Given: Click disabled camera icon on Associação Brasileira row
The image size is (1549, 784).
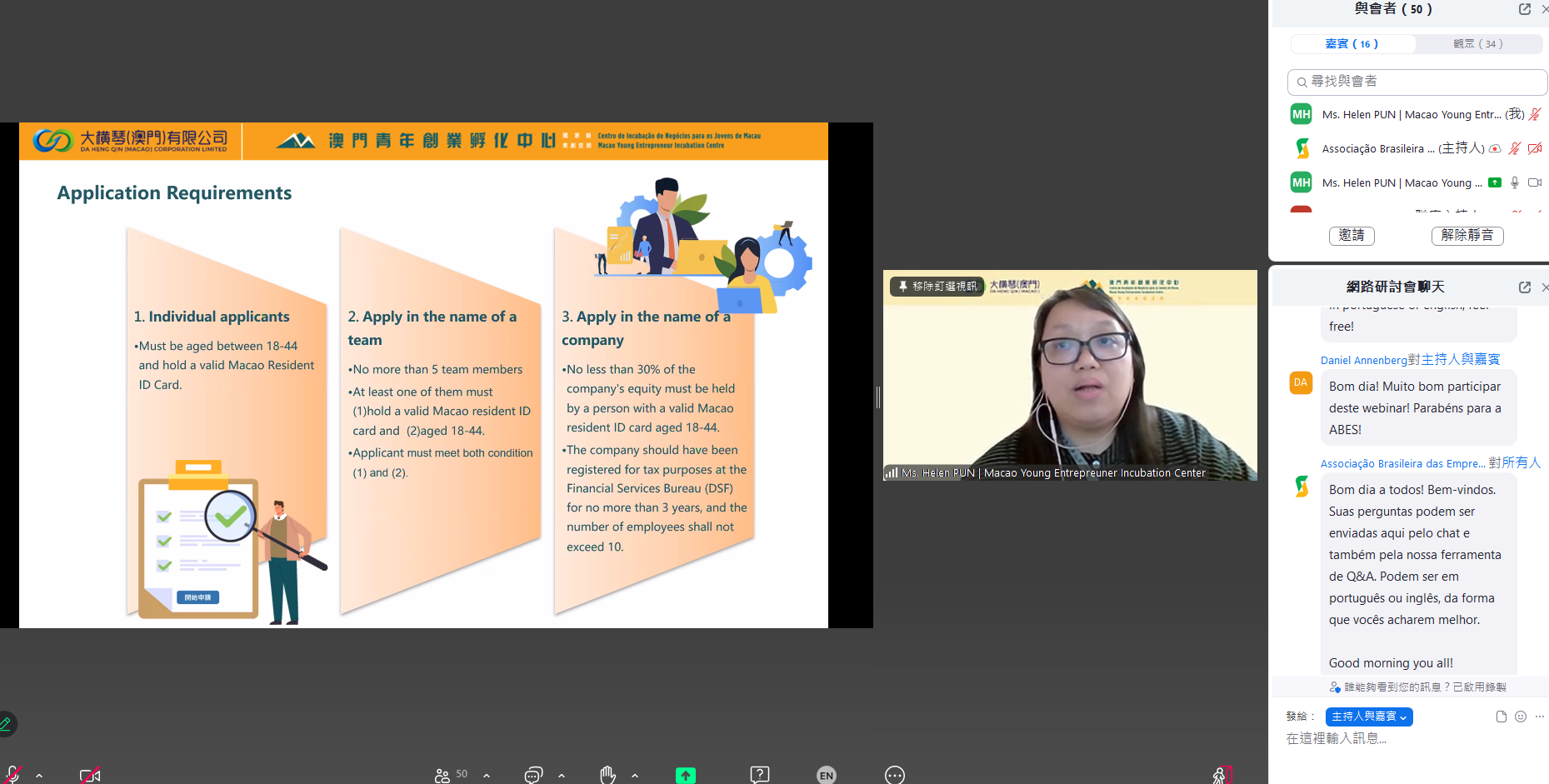Looking at the screenshot, I should [1535, 148].
